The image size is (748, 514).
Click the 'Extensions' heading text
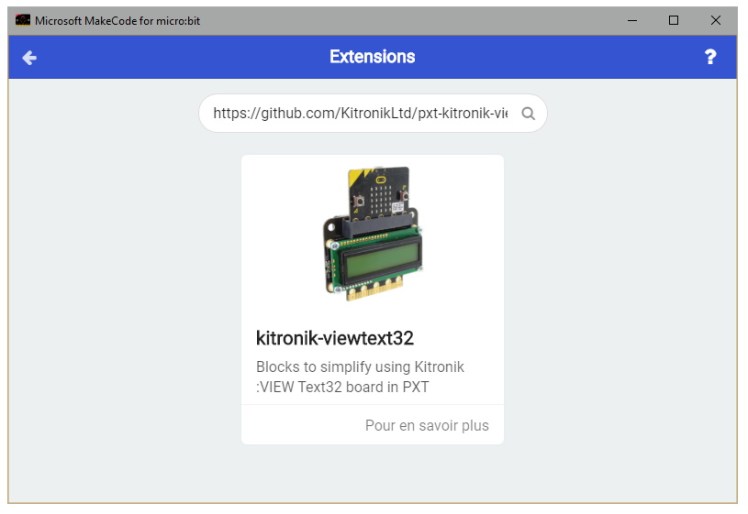pos(372,57)
